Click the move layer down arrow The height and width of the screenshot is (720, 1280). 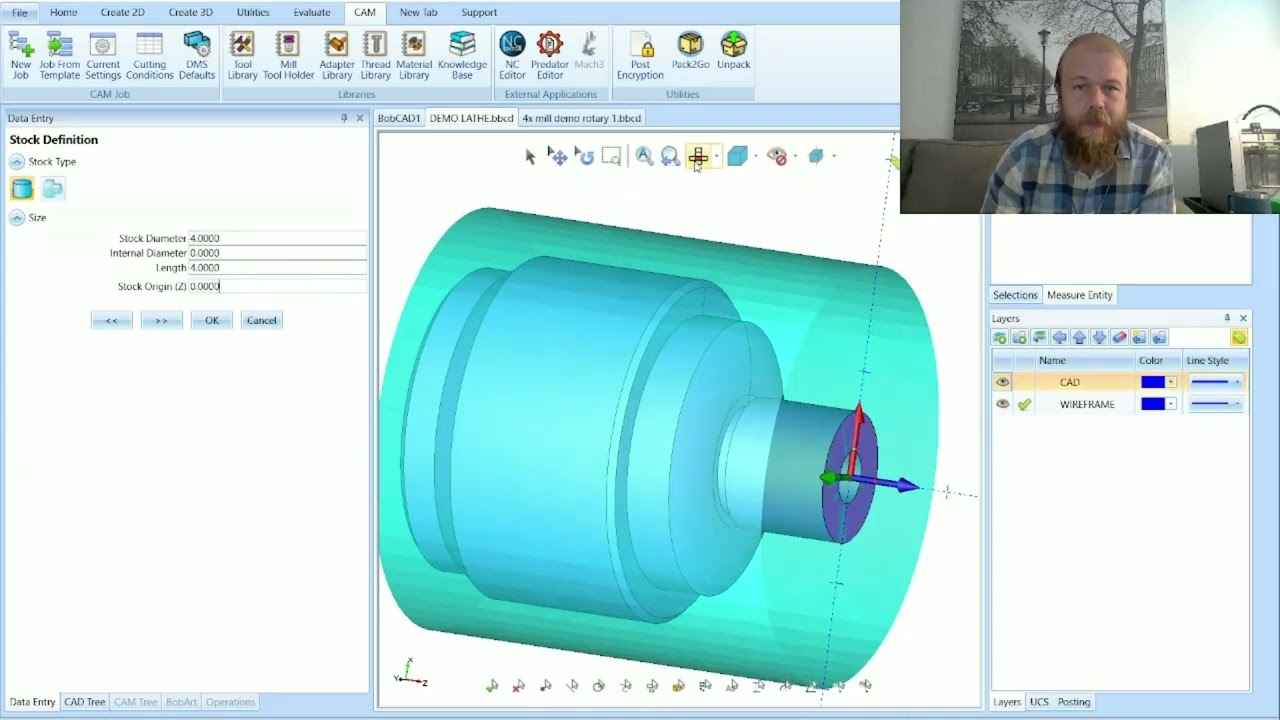[x=1099, y=338]
